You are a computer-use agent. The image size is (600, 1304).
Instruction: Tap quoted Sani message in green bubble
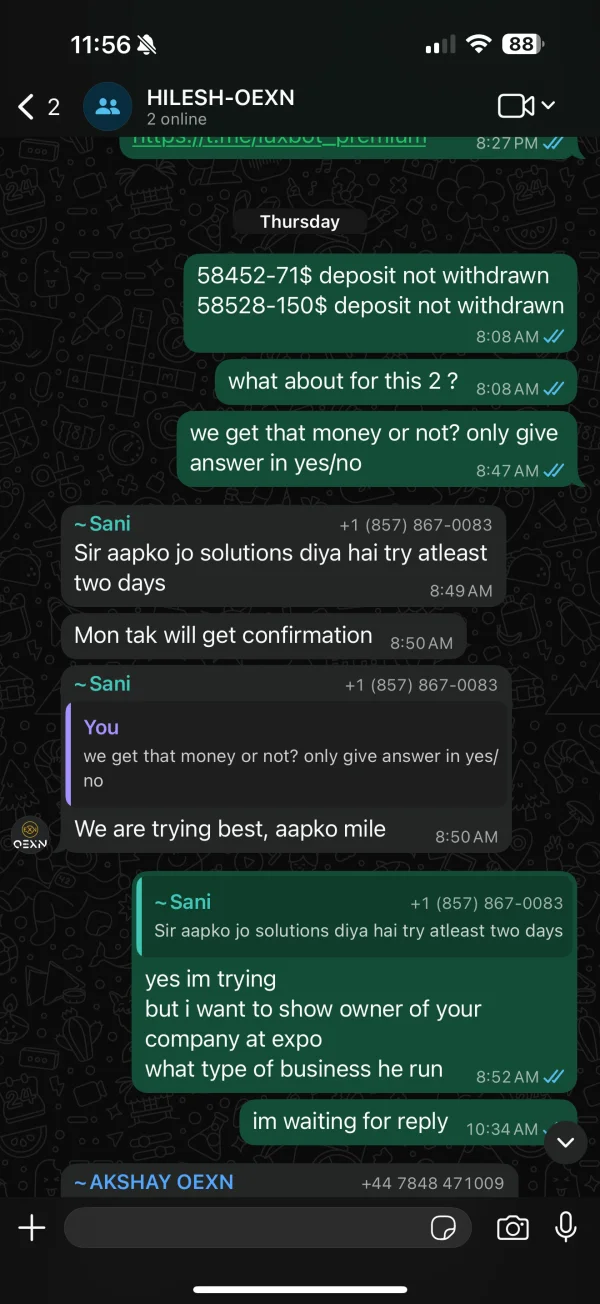coord(354,916)
